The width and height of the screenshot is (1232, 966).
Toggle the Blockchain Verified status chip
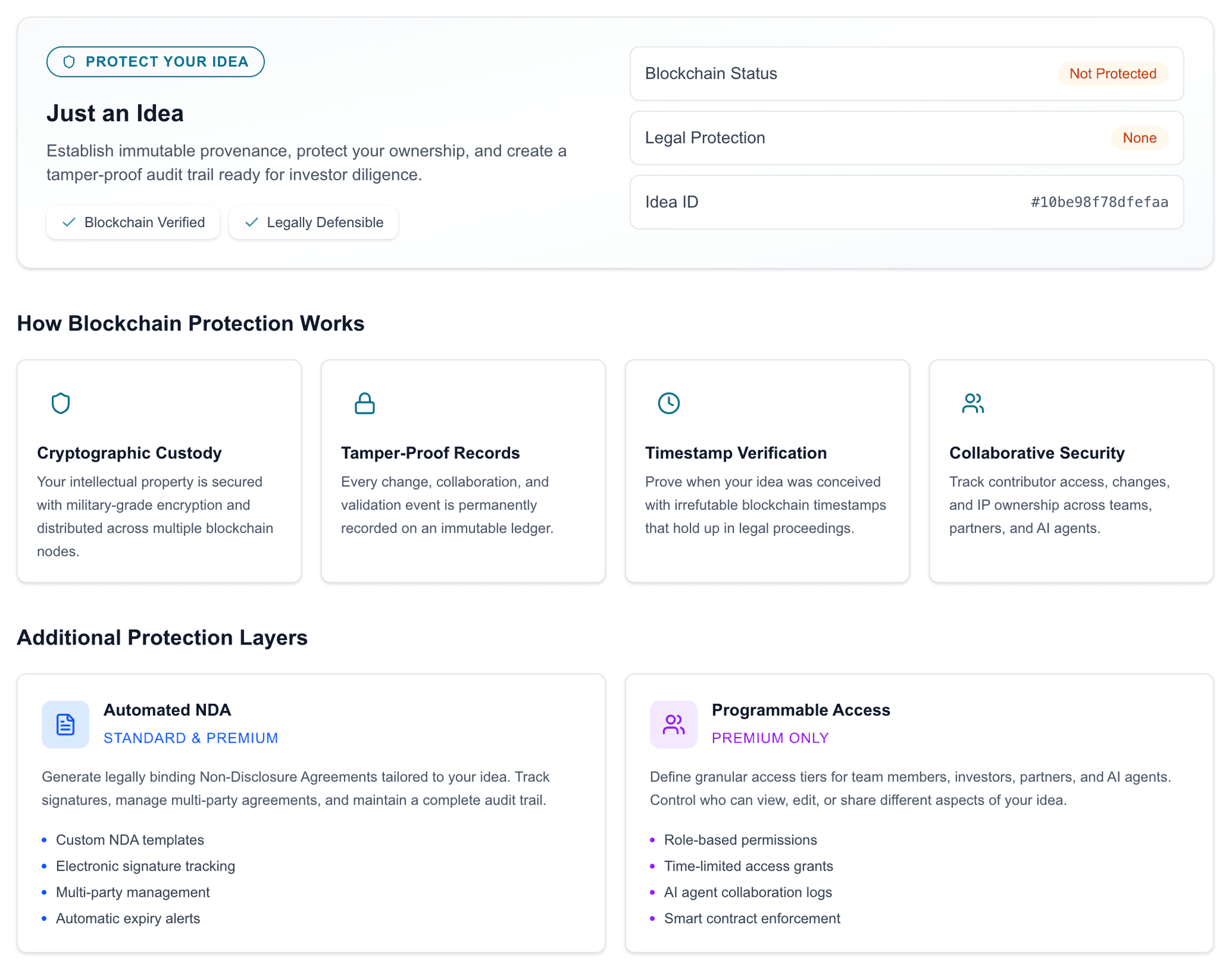133,223
